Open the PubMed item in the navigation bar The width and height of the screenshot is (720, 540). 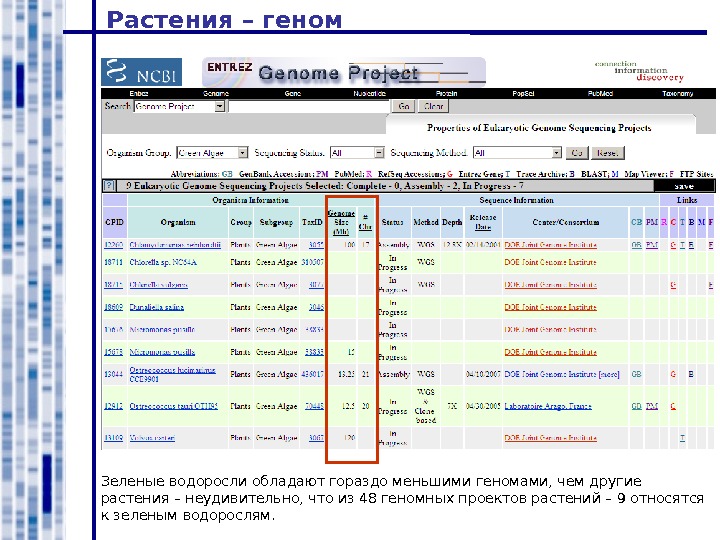pos(600,93)
